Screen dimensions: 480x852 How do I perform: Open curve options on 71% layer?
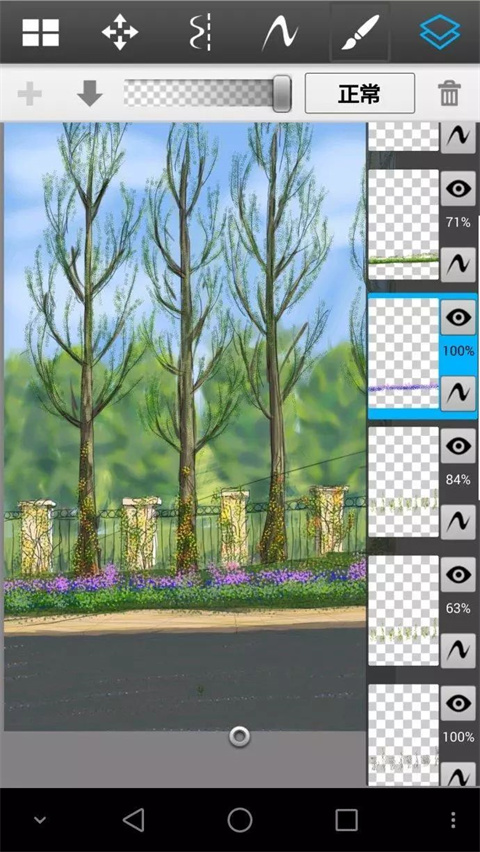click(x=458, y=265)
